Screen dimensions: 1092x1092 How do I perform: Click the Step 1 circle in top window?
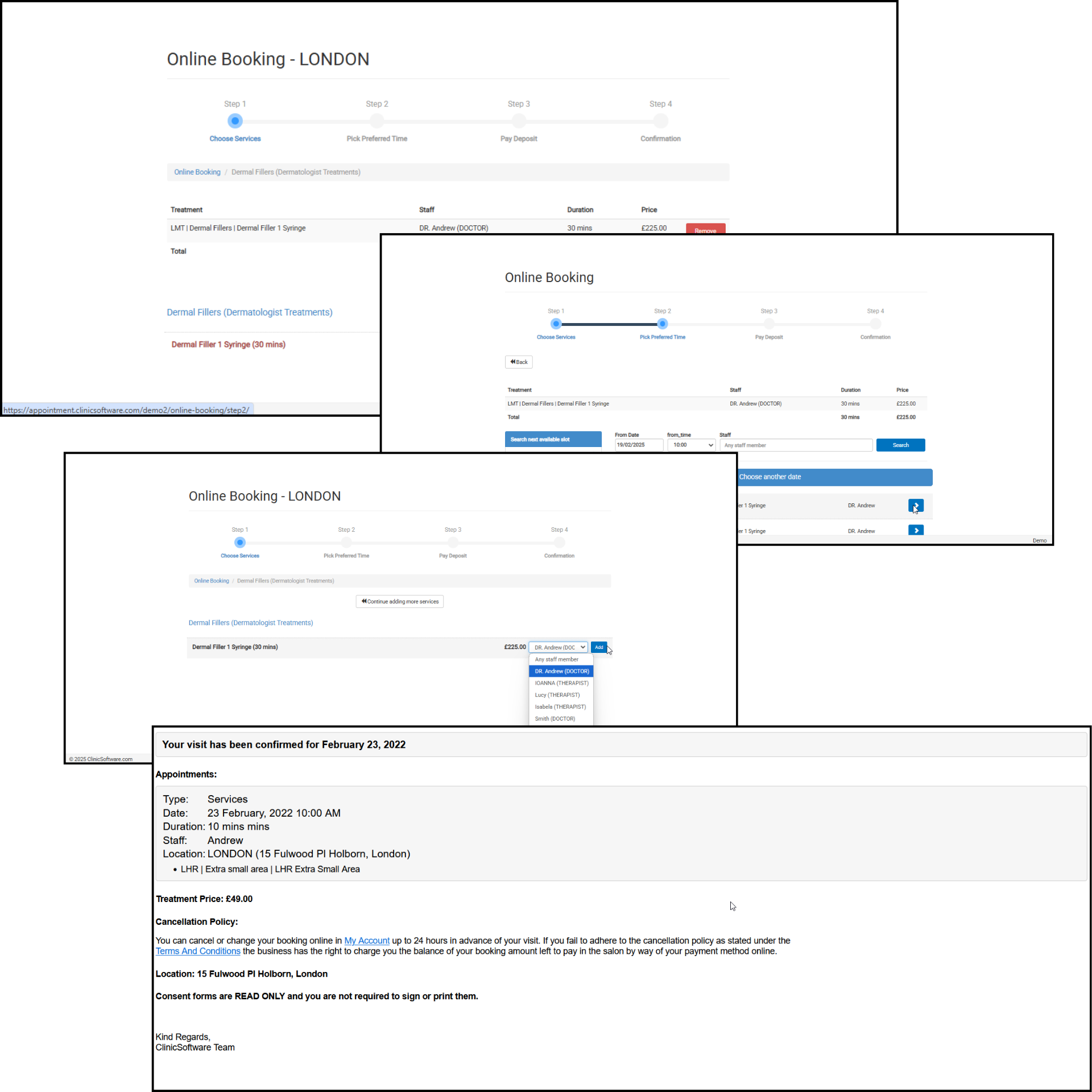235,121
